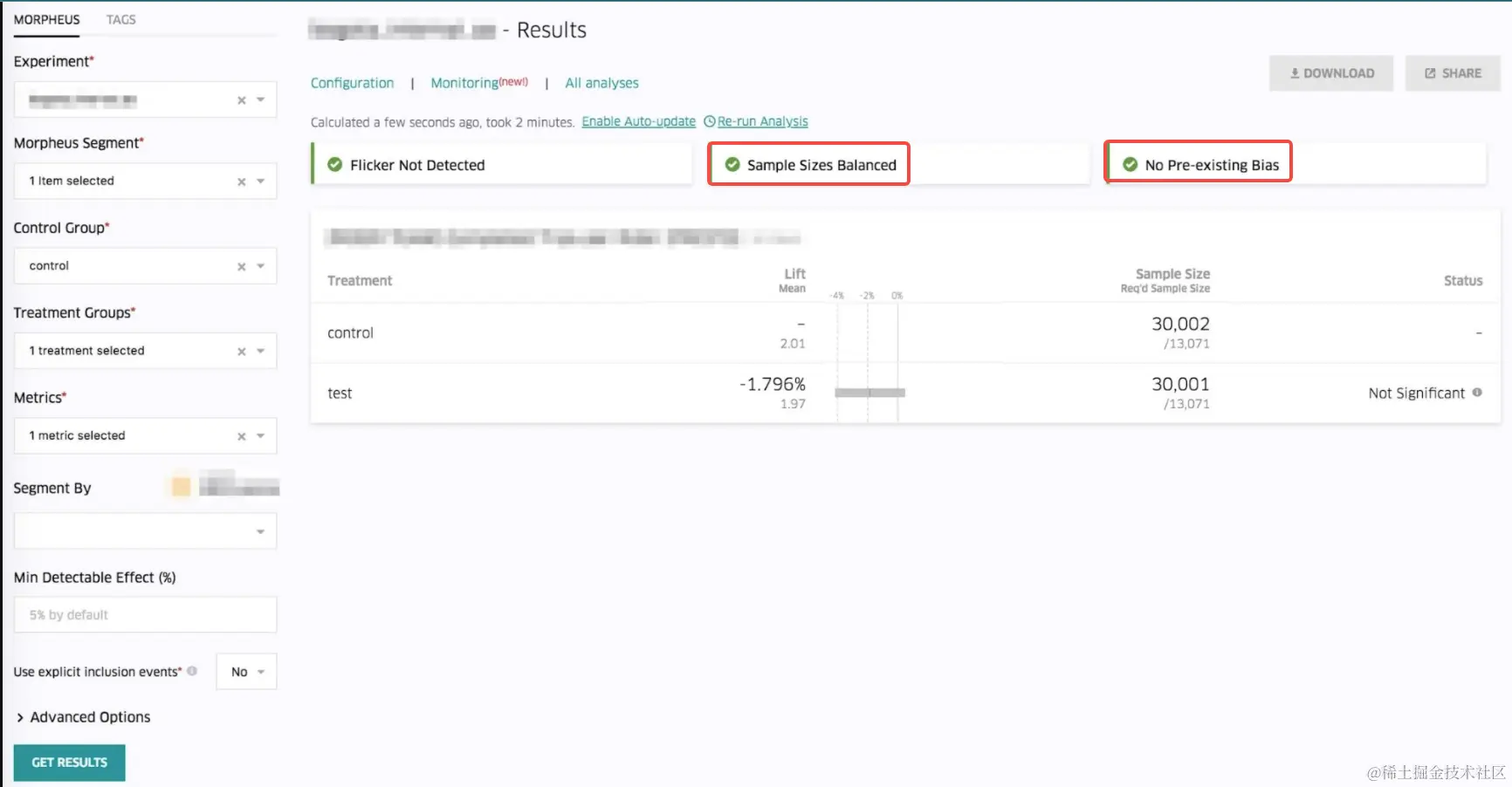Switch to the TAGS tab

point(120,19)
